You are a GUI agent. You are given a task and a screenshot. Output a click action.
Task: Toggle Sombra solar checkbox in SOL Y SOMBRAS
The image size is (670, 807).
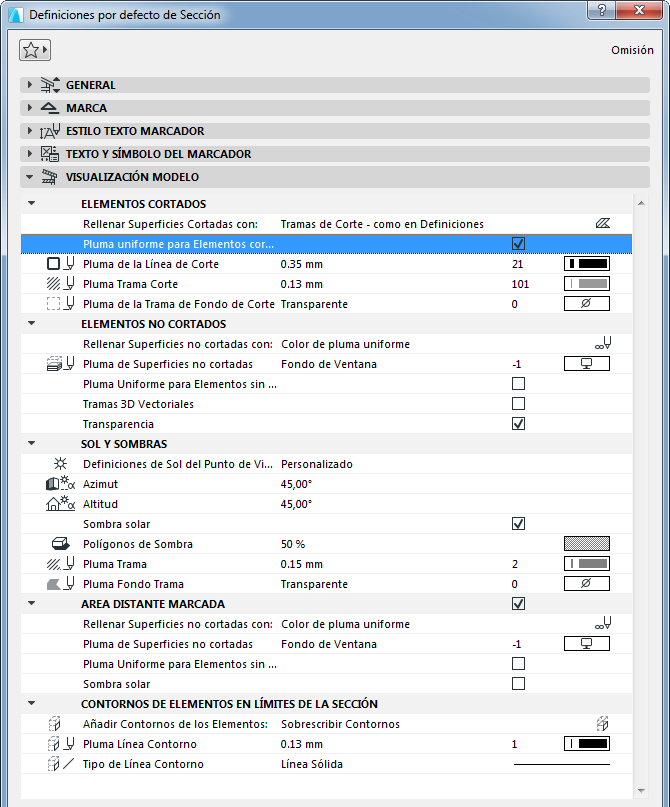pos(518,523)
